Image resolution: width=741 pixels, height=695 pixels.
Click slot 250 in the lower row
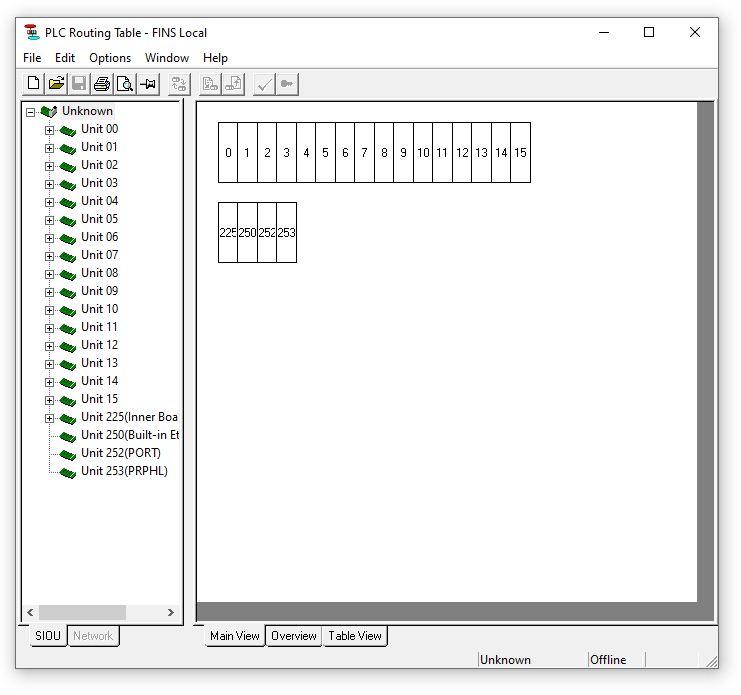pos(248,232)
